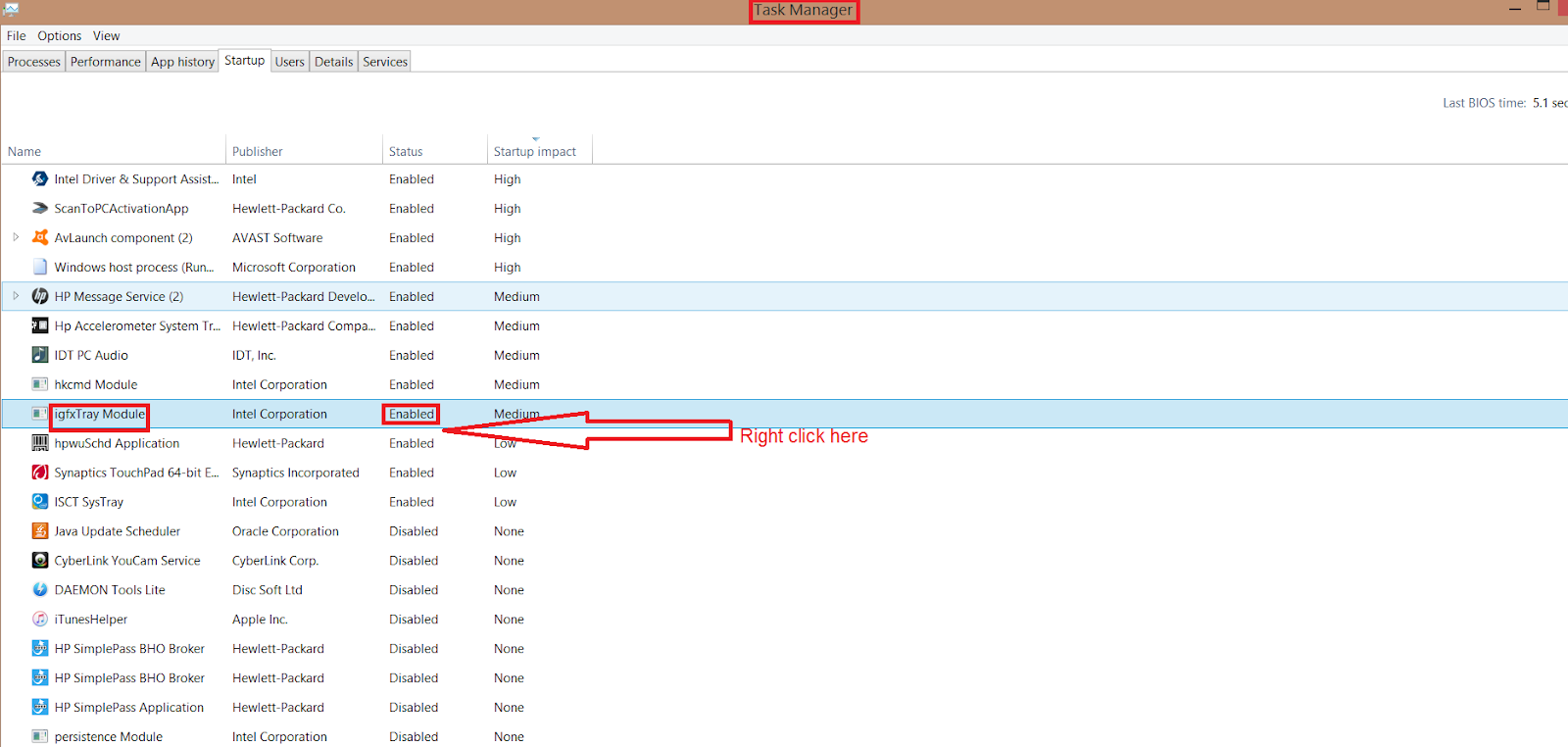Click the HP Message Service logo icon
The image size is (1568, 747).
pos(40,296)
